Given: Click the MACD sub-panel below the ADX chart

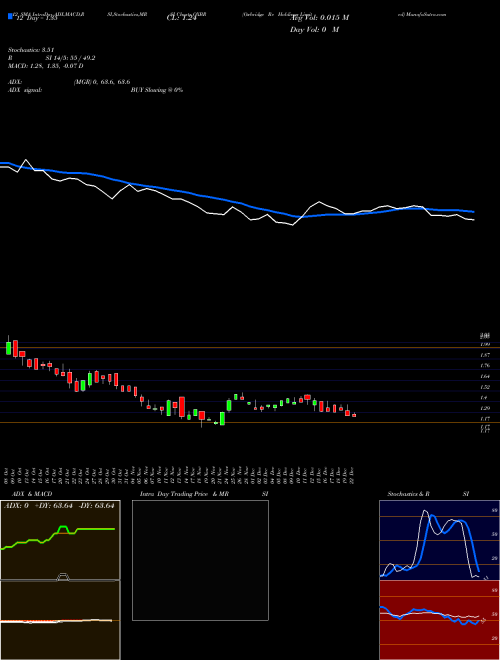Looking at the screenshot, I should (60, 620).
